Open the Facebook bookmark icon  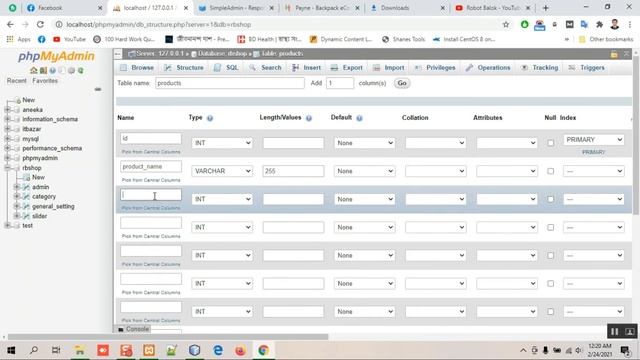(x=42, y=39)
